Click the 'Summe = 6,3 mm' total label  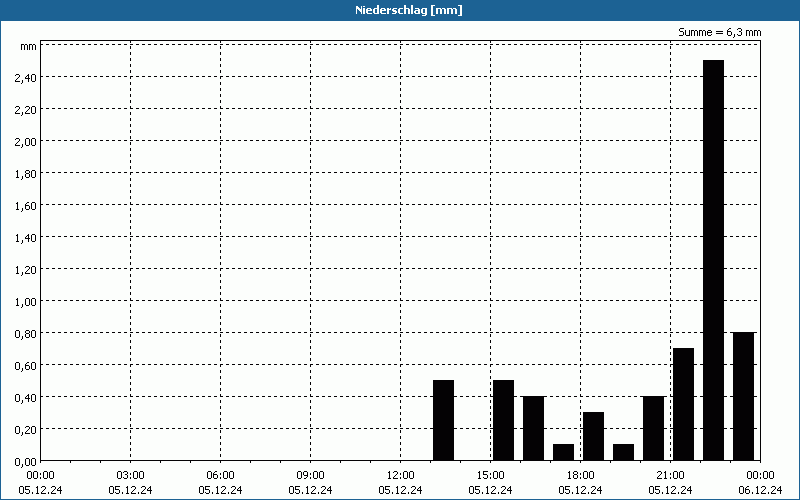(719, 32)
